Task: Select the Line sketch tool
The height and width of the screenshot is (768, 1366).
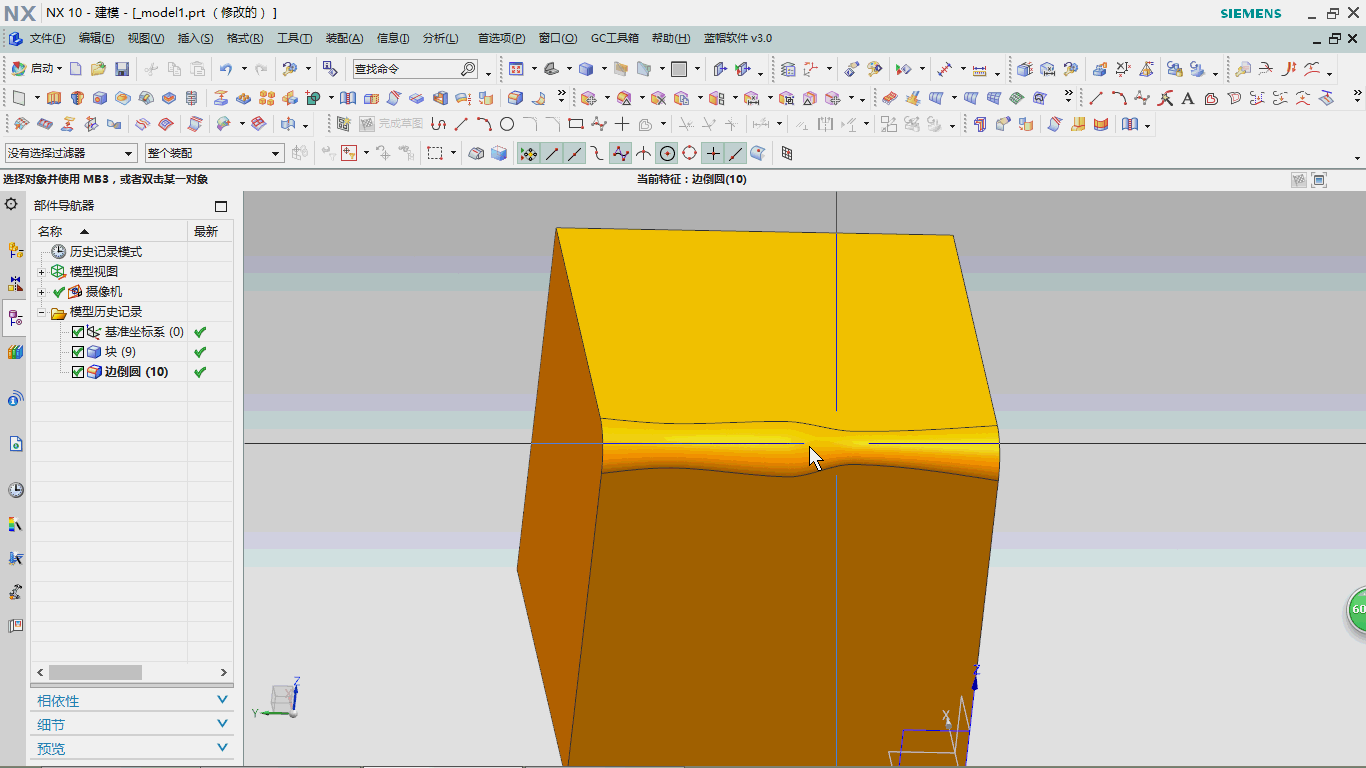Action: pos(461,125)
